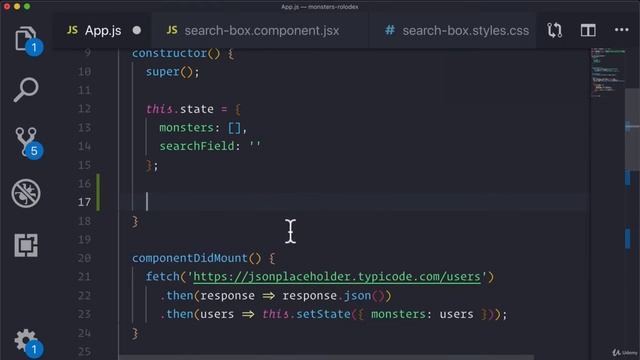Click setState on line 23

click(323, 314)
